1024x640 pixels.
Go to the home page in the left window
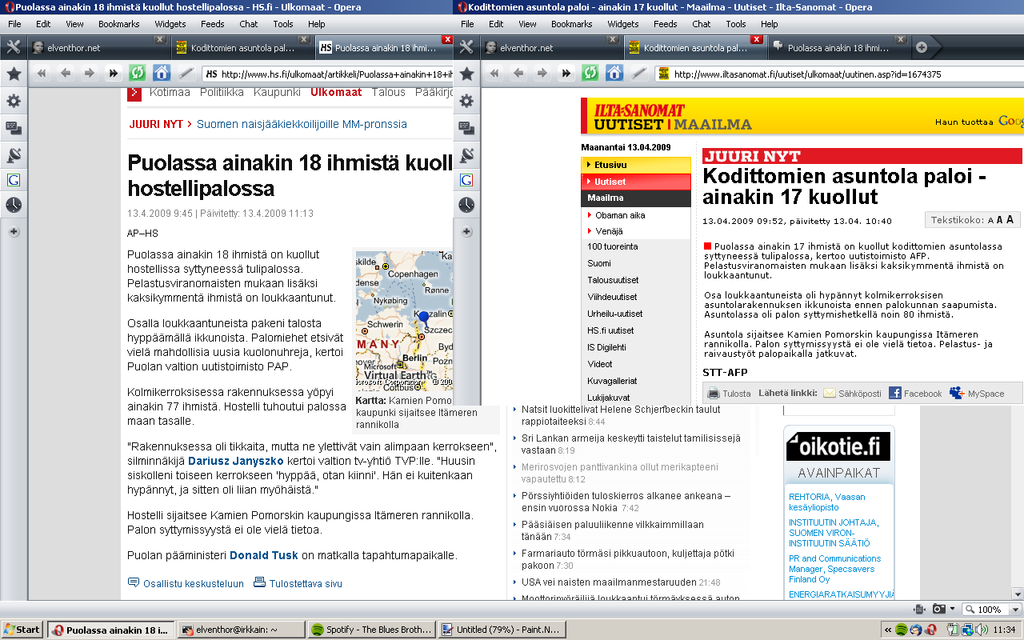(x=161, y=73)
